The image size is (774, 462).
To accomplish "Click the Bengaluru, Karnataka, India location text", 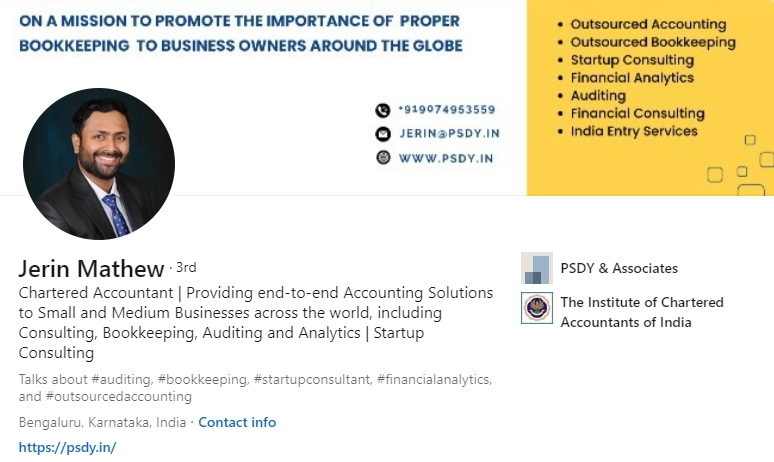I will [x=102, y=422].
